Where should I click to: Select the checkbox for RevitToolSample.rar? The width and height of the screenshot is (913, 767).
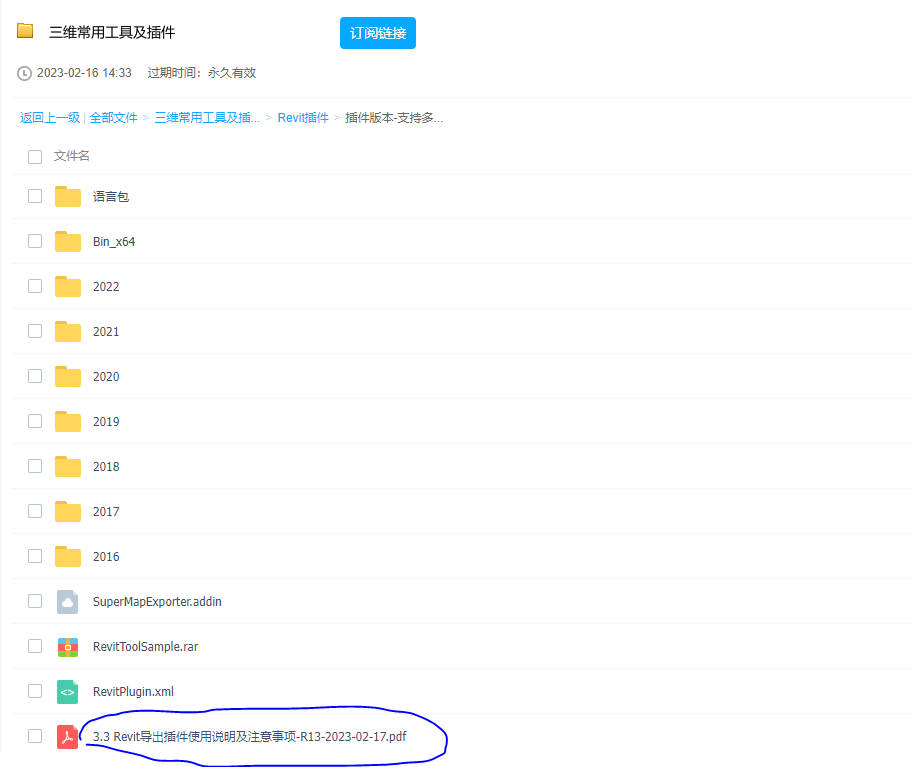(35, 646)
